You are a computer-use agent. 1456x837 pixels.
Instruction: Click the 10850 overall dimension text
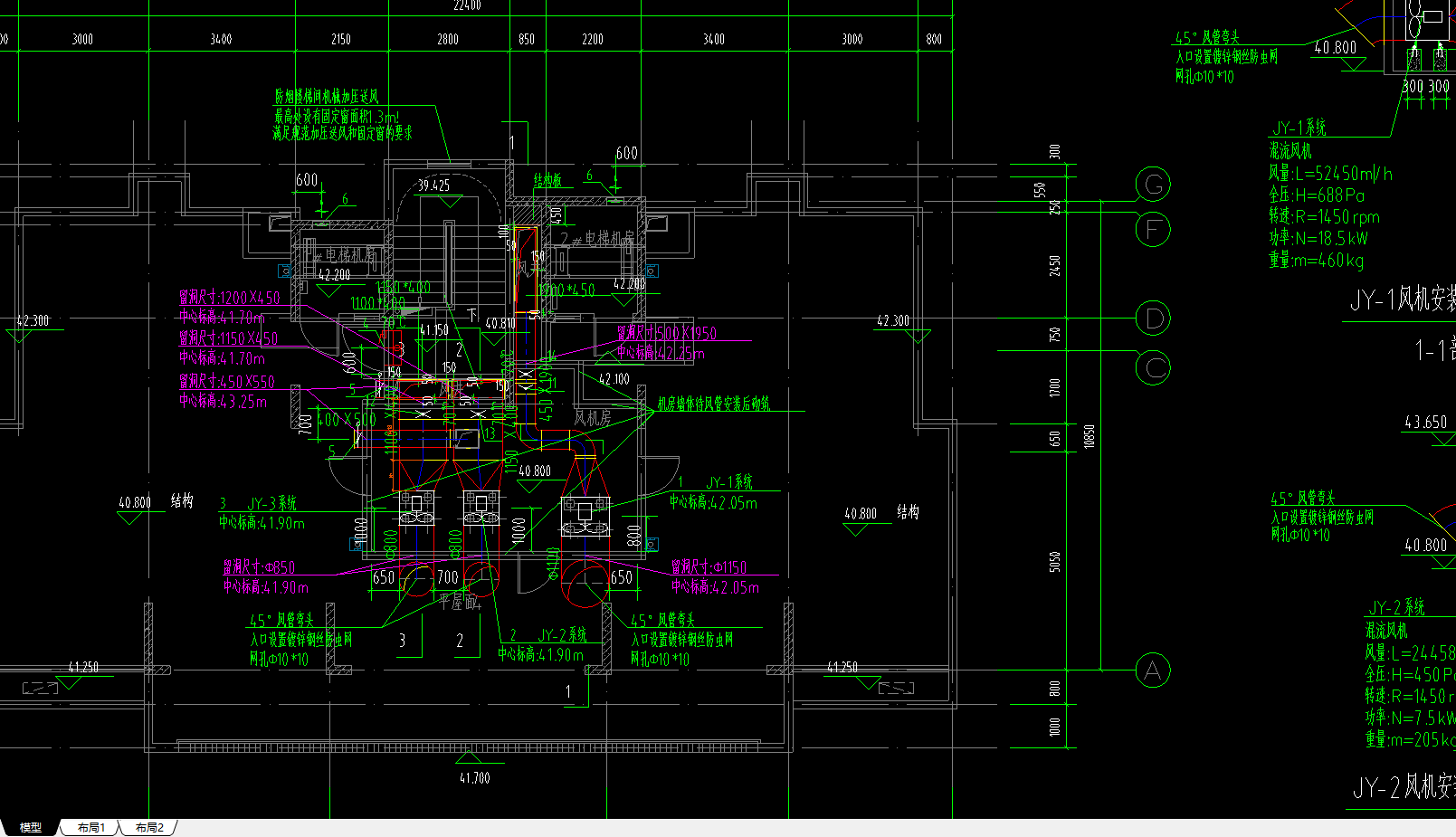[x=1090, y=436]
